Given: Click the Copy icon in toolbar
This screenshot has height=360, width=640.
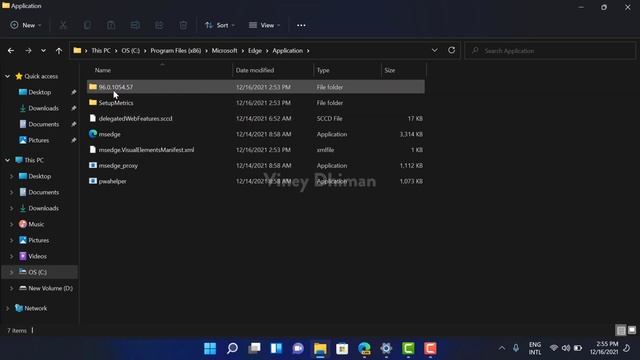Looking at the screenshot, I should 87,25.
